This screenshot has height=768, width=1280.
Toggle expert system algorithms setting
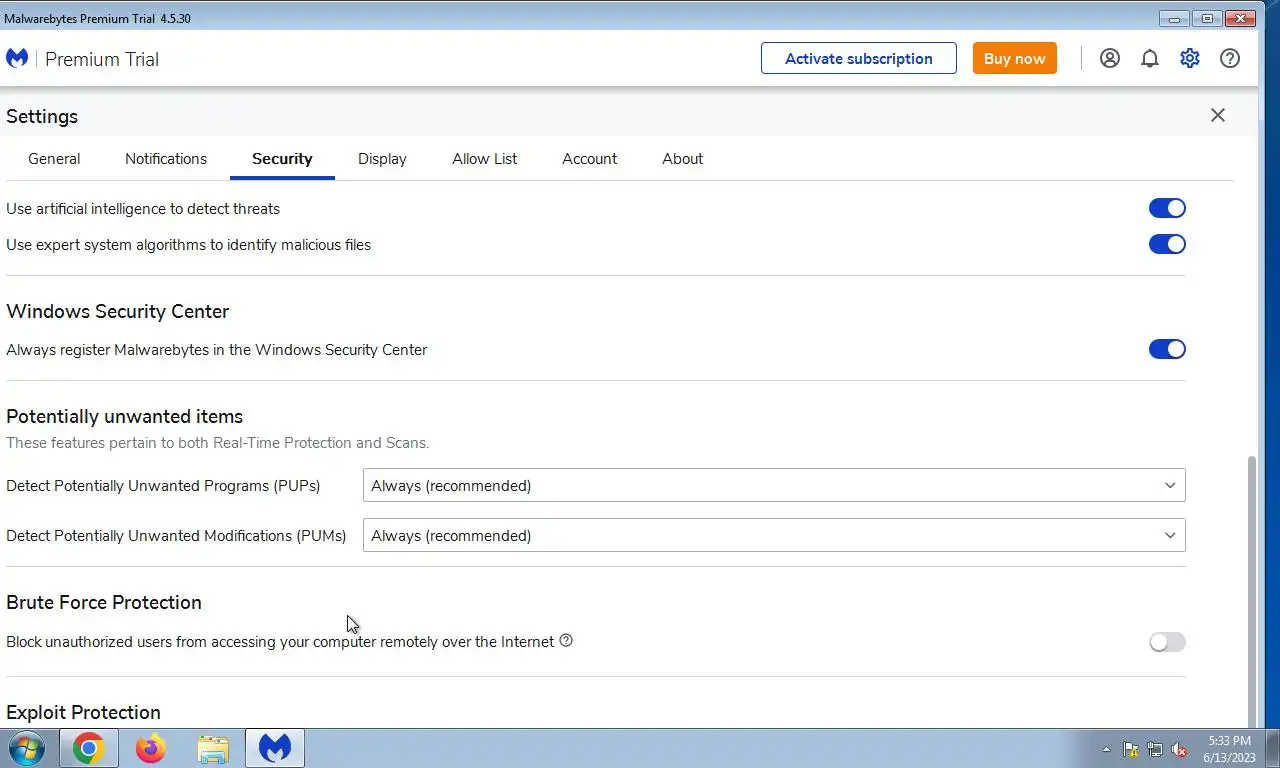(x=1167, y=244)
